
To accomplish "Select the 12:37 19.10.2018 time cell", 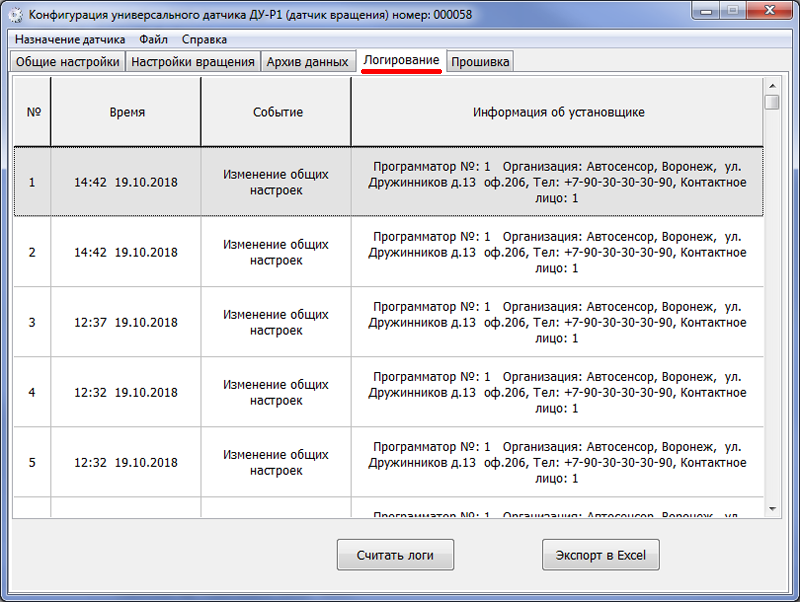I will 126,322.
